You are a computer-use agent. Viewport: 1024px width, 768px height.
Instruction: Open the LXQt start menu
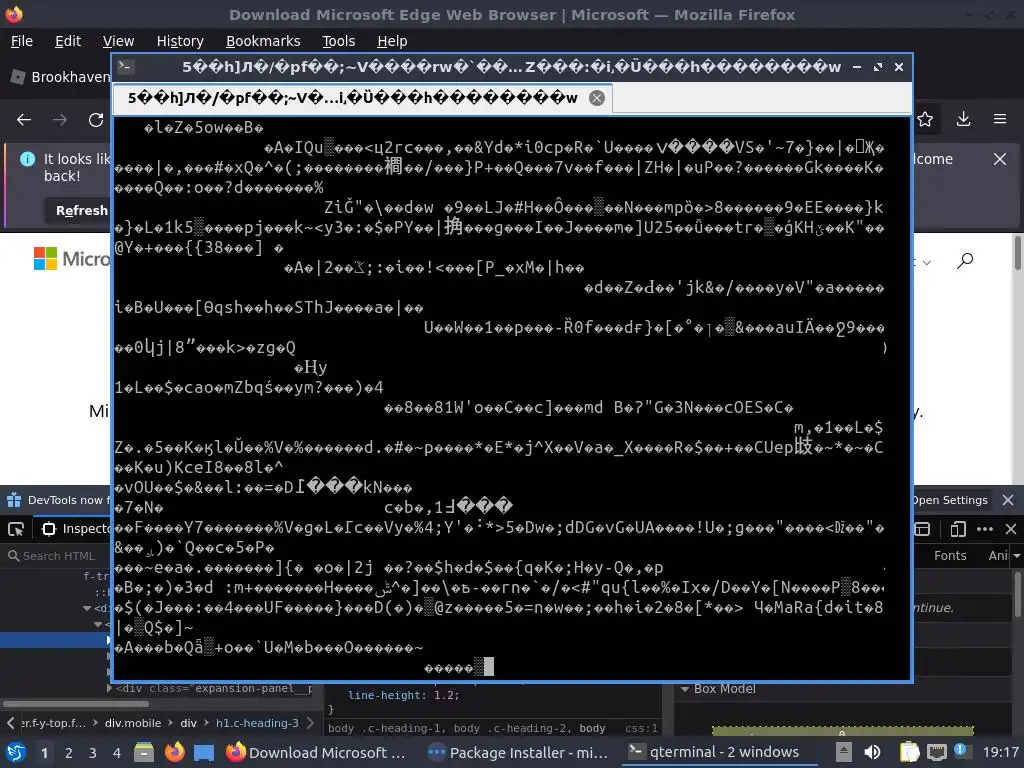(x=15, y=752)
